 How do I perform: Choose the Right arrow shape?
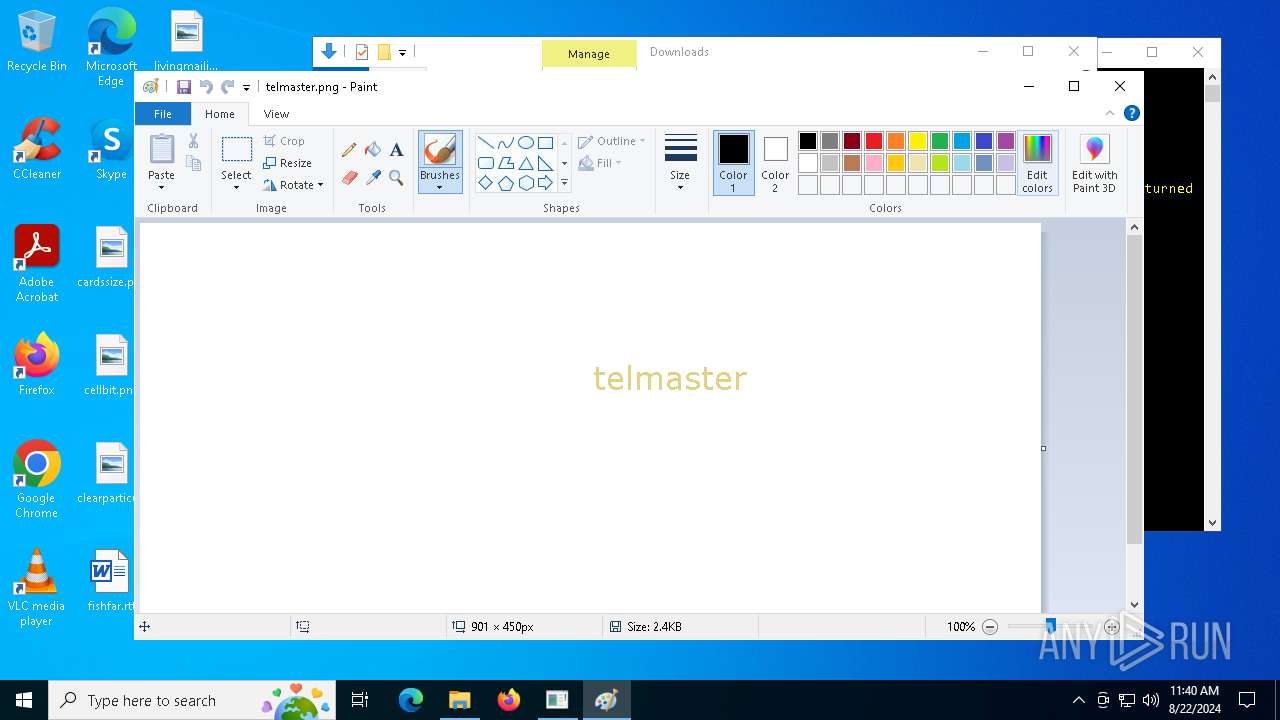click(545, 183)
